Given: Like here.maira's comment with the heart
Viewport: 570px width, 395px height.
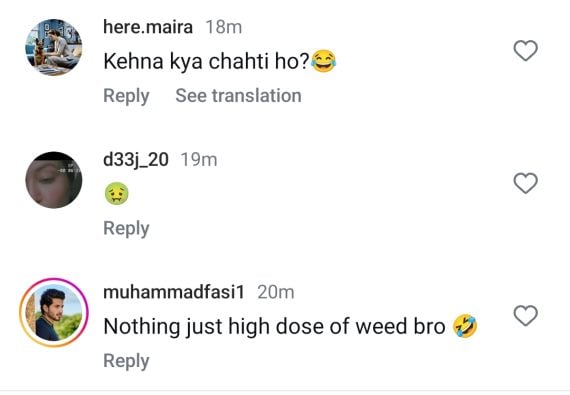Looking at the screenshot, I should click(x=525, y=51).
